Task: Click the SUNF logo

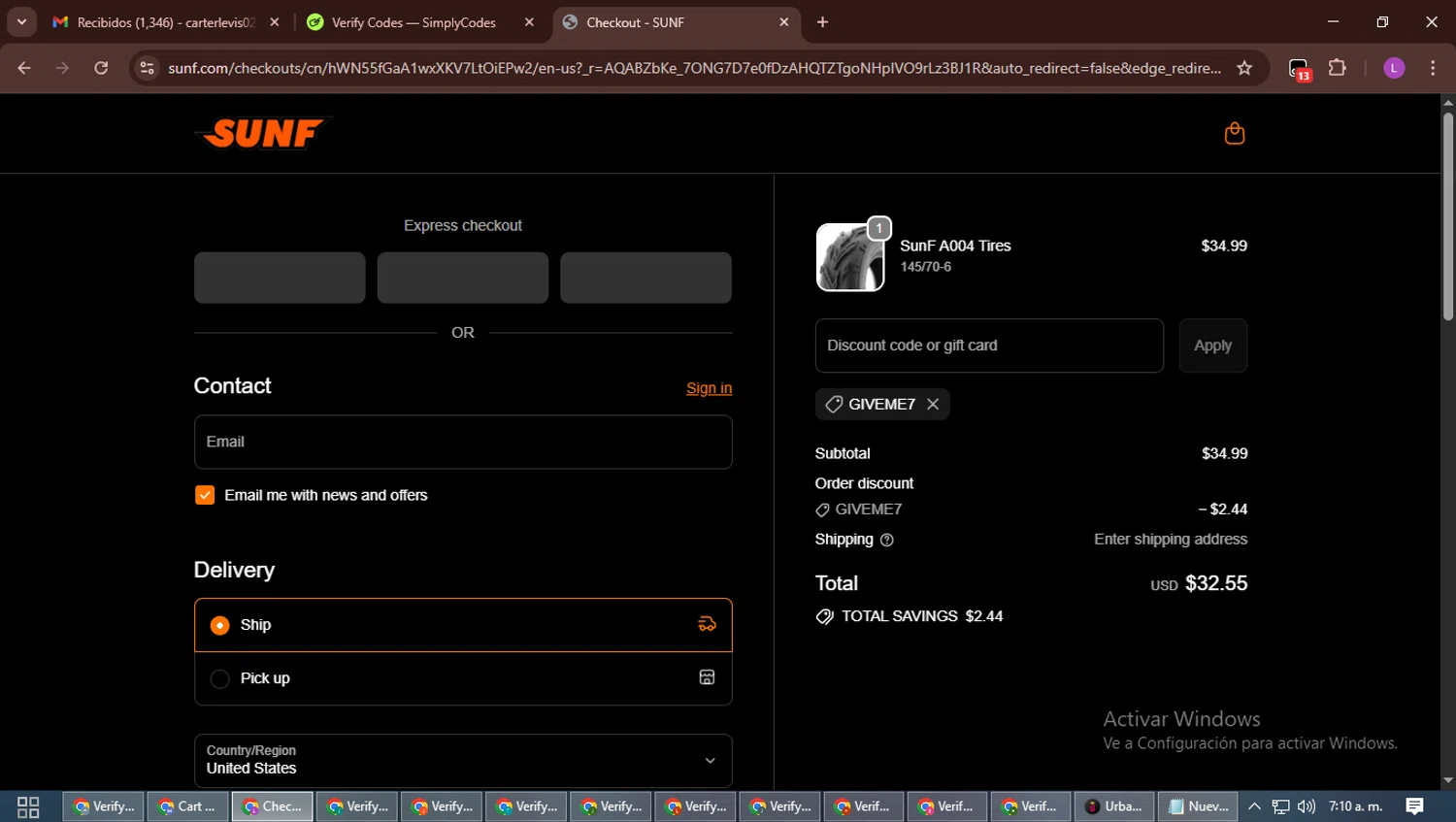Action: [x=263, y=133]
